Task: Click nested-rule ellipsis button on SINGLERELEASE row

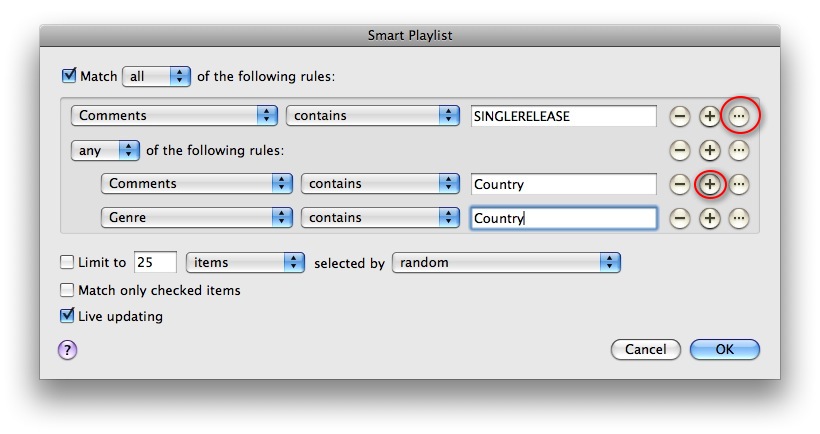Action: click(x=739, y=116)
